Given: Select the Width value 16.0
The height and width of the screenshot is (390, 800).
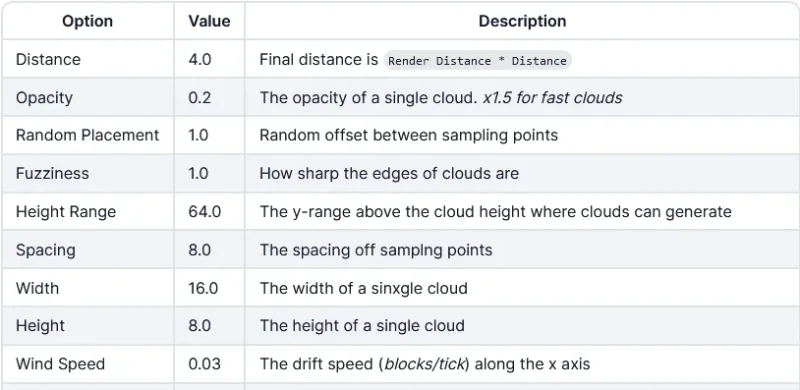Looking at the screenshot, I should (203, 288).
